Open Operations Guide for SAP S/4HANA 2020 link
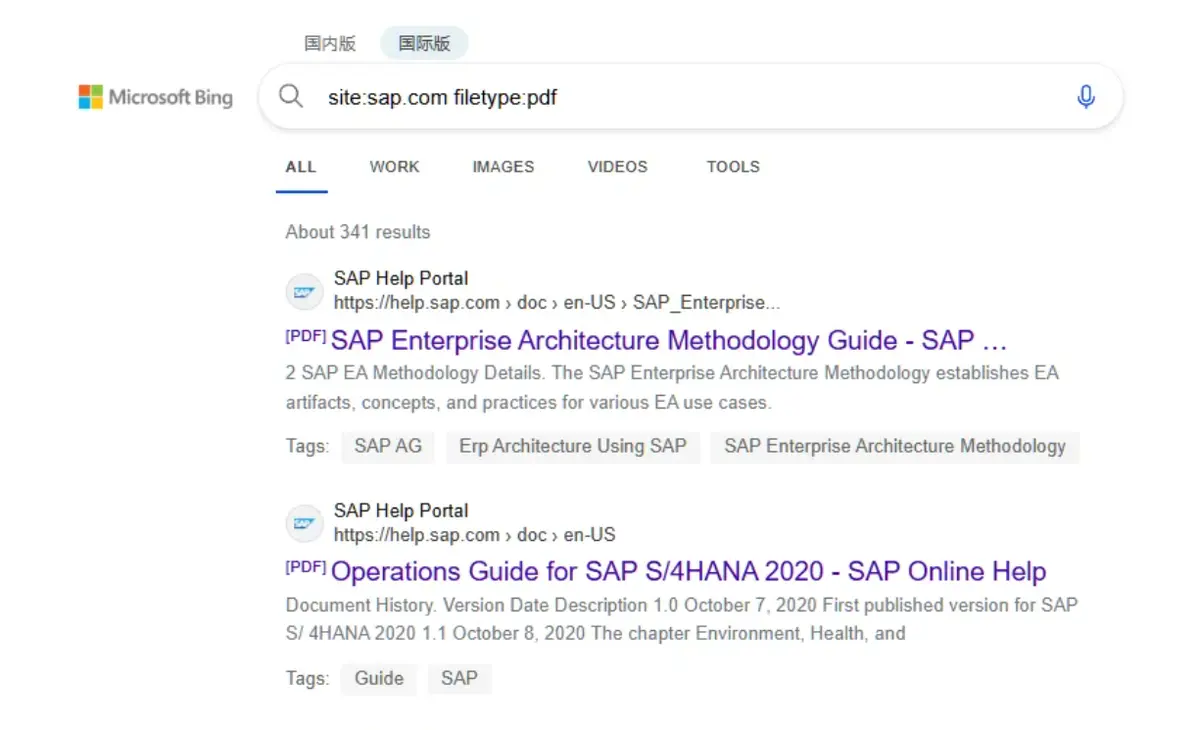 (688, 572)
